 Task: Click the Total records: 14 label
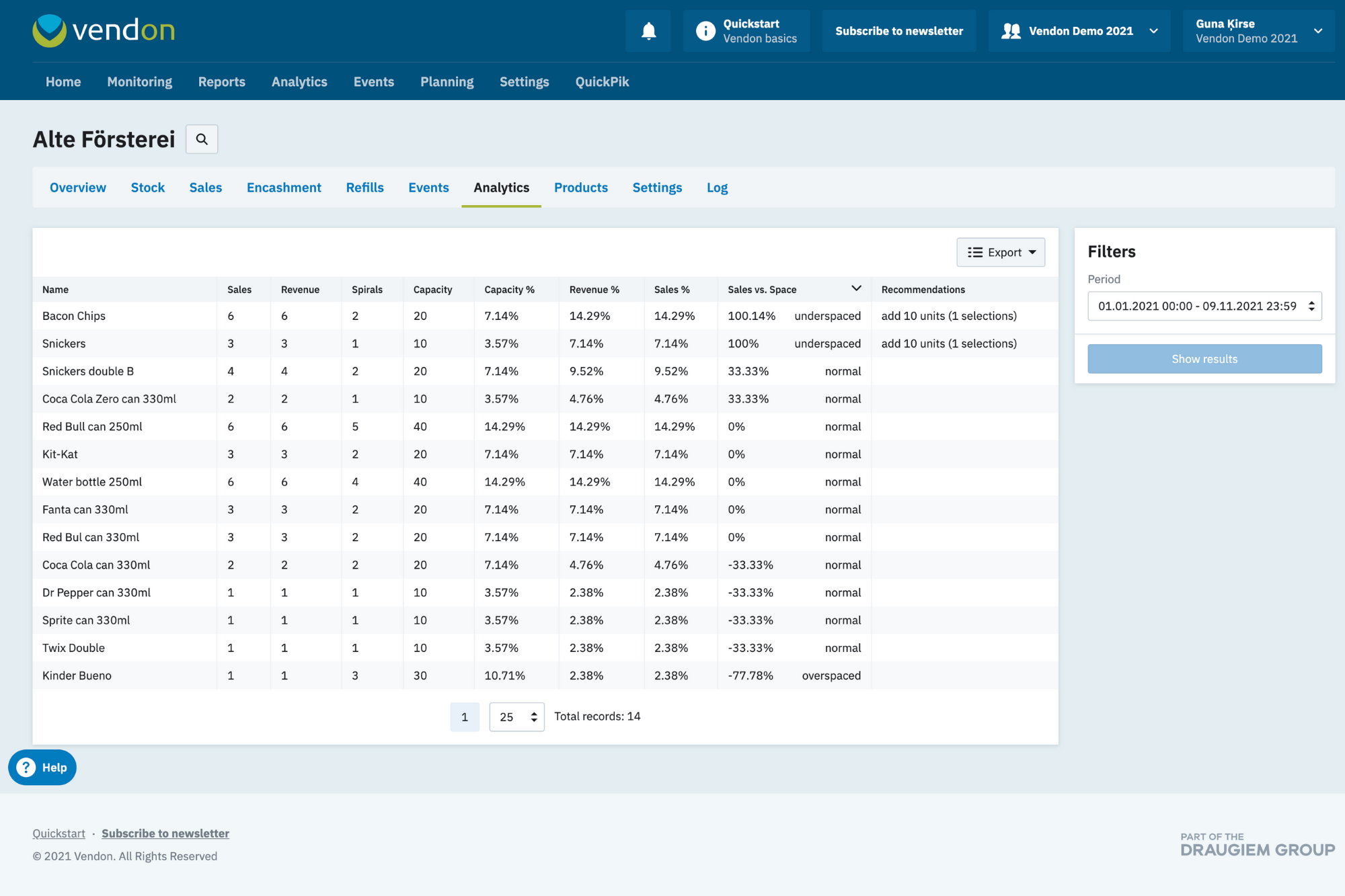click(x=597, y=716)
